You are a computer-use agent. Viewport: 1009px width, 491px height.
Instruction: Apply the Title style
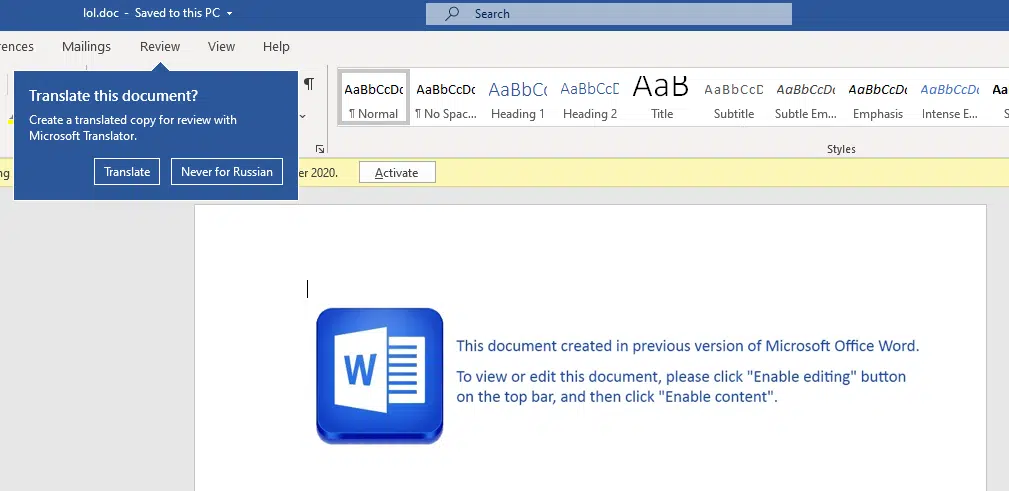[x=662, y=97]
